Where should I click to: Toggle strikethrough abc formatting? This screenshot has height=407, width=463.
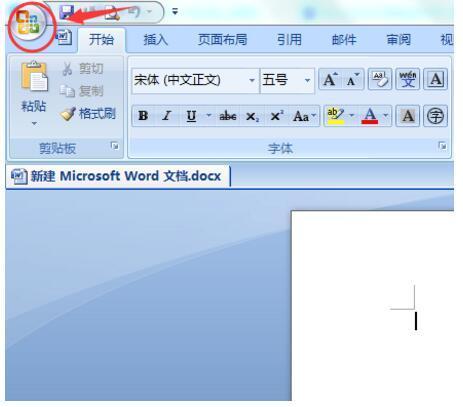[228, 116]
